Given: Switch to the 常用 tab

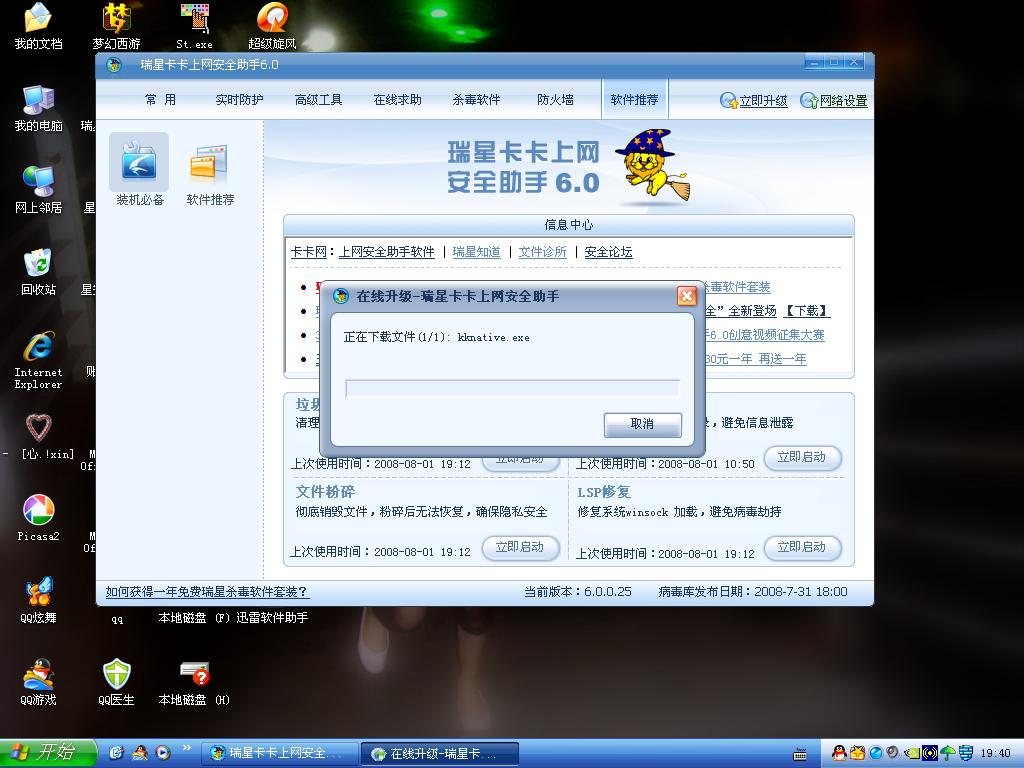Looking at the screenshot, I should (x=161, y=99).
